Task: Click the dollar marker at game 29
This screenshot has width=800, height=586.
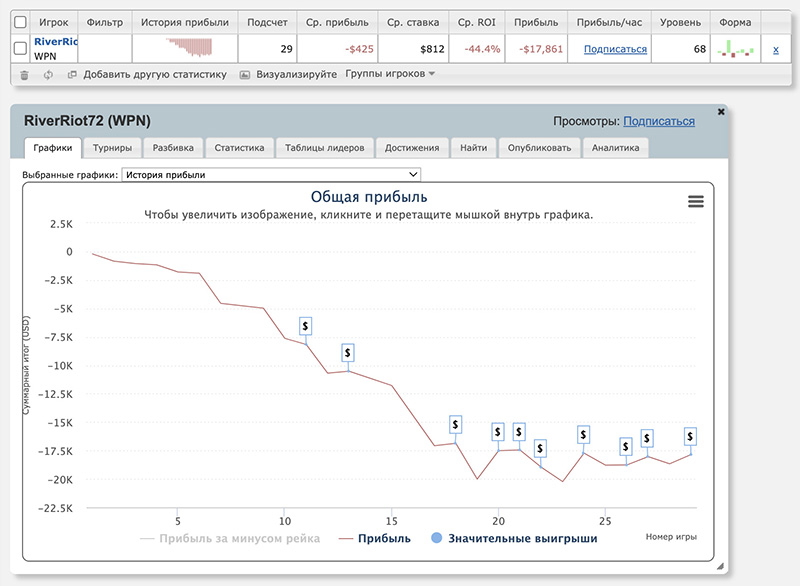Action: click(x=690, y=437)
